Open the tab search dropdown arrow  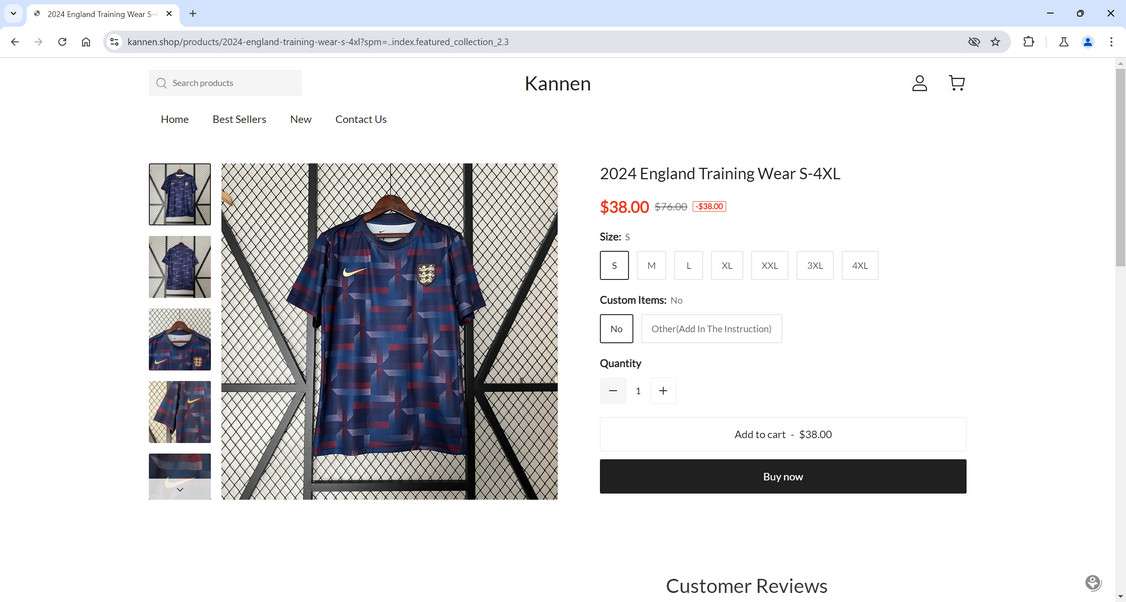13,14
